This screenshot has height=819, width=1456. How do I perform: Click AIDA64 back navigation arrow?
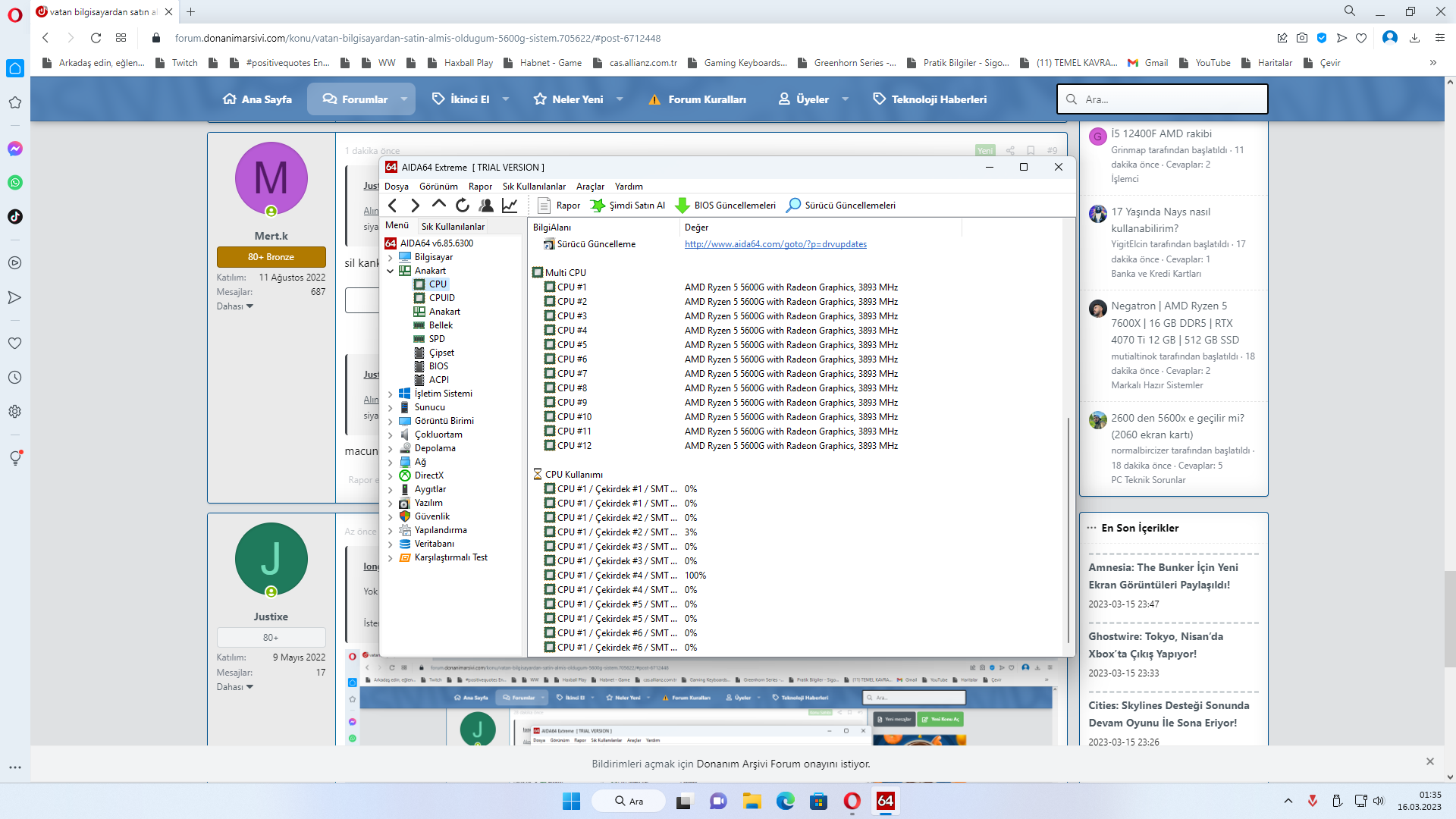click(392, 205)
